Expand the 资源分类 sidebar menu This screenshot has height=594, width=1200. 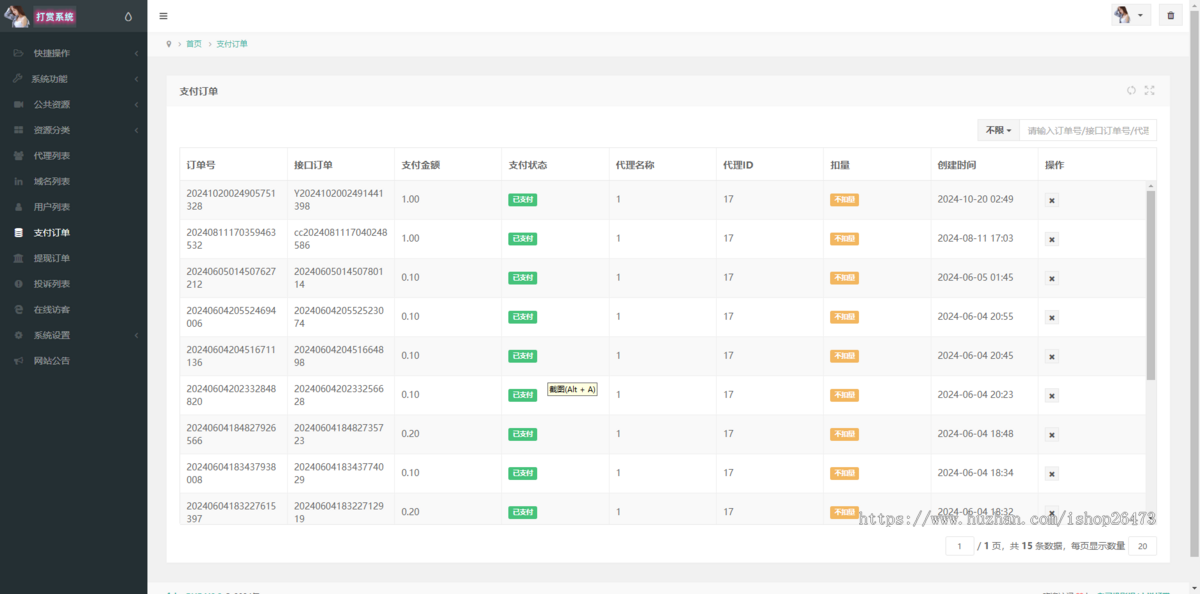tap(74, 130)
